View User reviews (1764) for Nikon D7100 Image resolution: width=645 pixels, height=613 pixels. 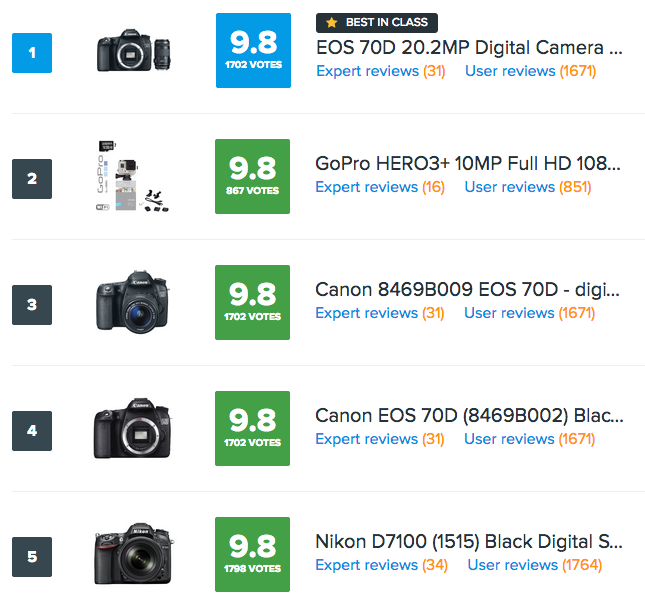click(535, 565)
